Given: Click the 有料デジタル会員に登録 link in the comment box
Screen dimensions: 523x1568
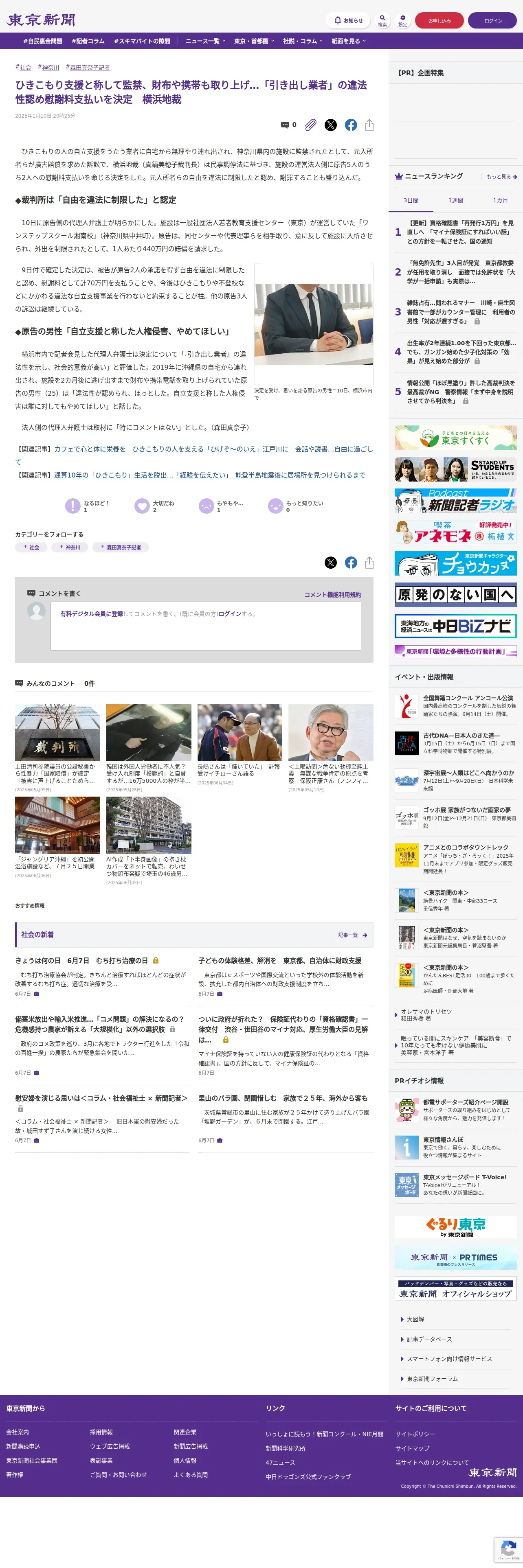Looking at the screenshot, I should [91, 613].
